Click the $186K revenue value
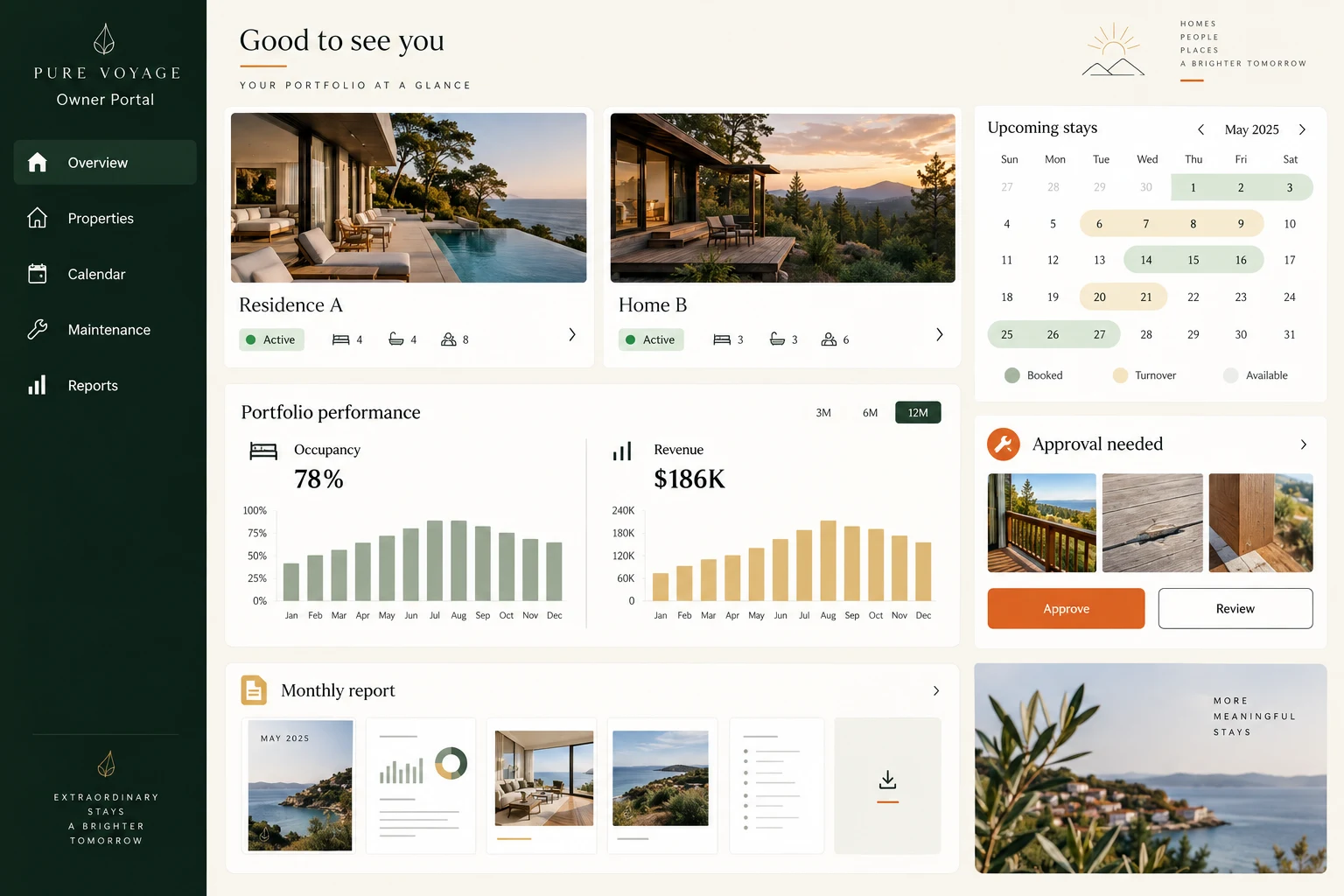The width and height of the screenshot is (1344, 896). tap(689, 479)
